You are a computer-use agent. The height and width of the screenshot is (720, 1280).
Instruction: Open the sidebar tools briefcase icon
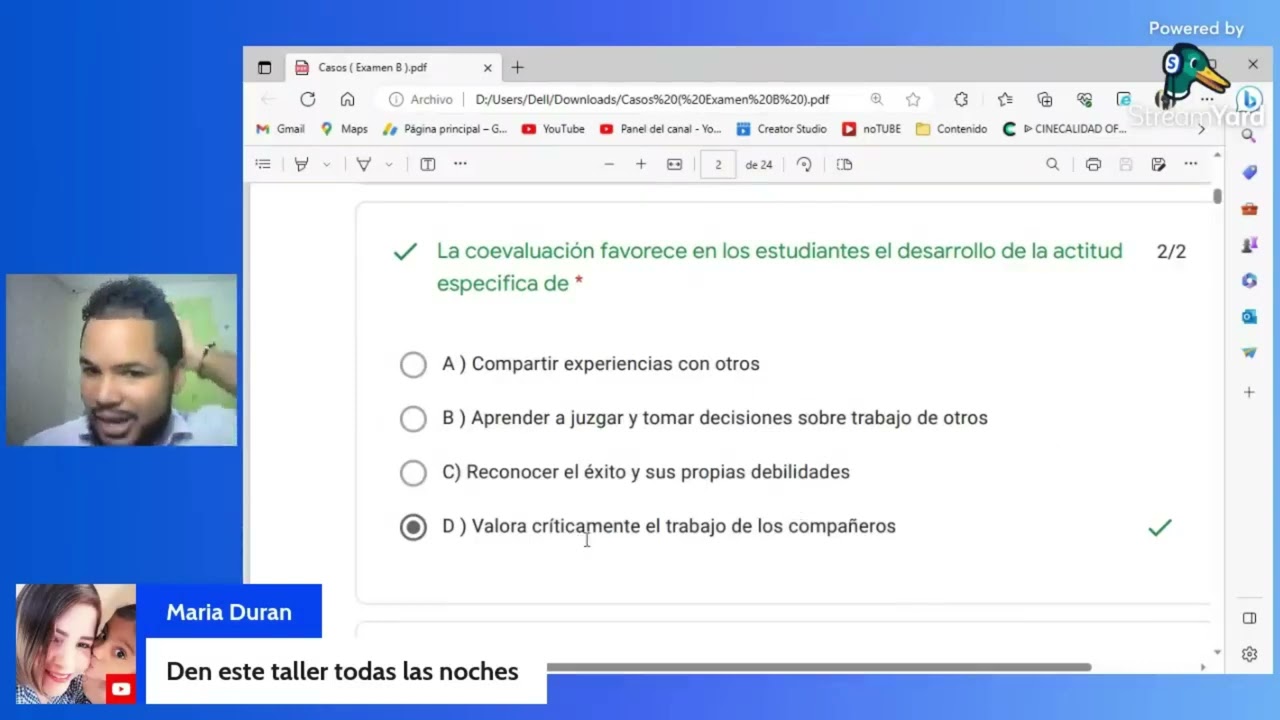(1249, 209)
